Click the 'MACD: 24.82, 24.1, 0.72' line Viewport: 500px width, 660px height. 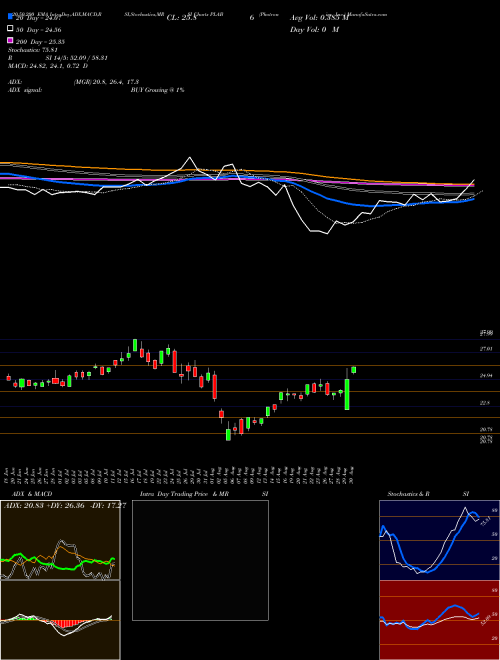[45, 66]
